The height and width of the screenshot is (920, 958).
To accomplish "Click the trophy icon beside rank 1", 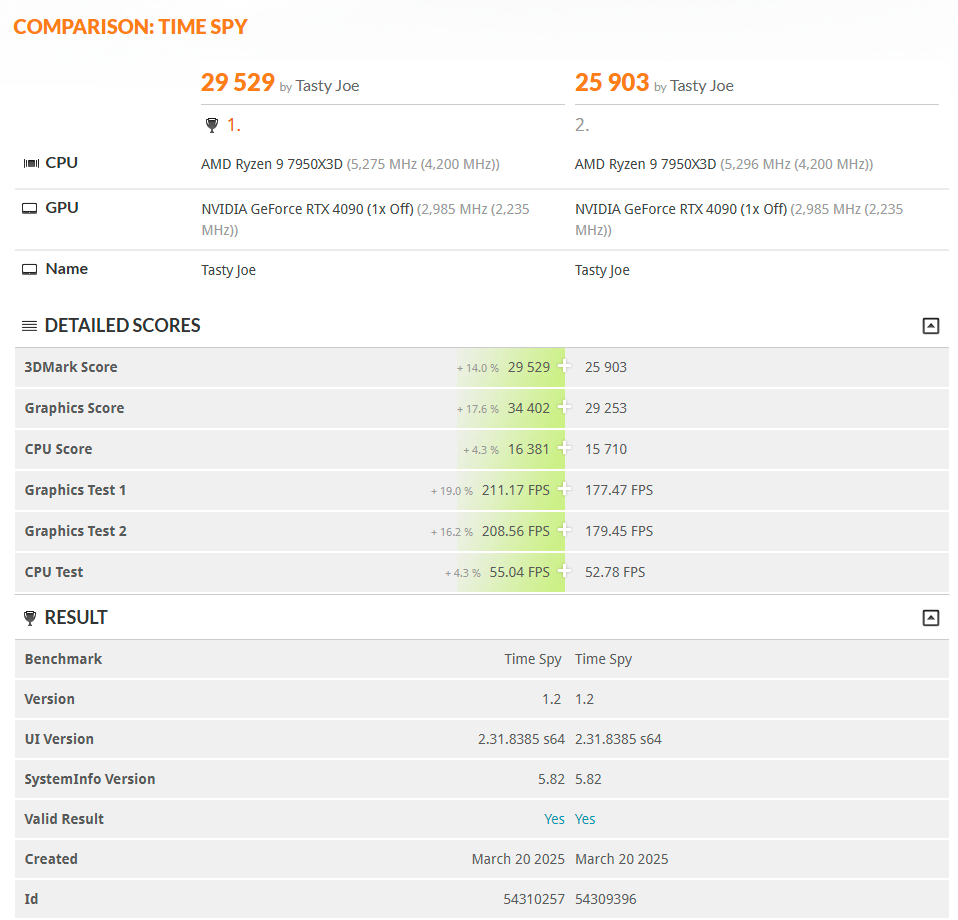I will tap(212, 125).
